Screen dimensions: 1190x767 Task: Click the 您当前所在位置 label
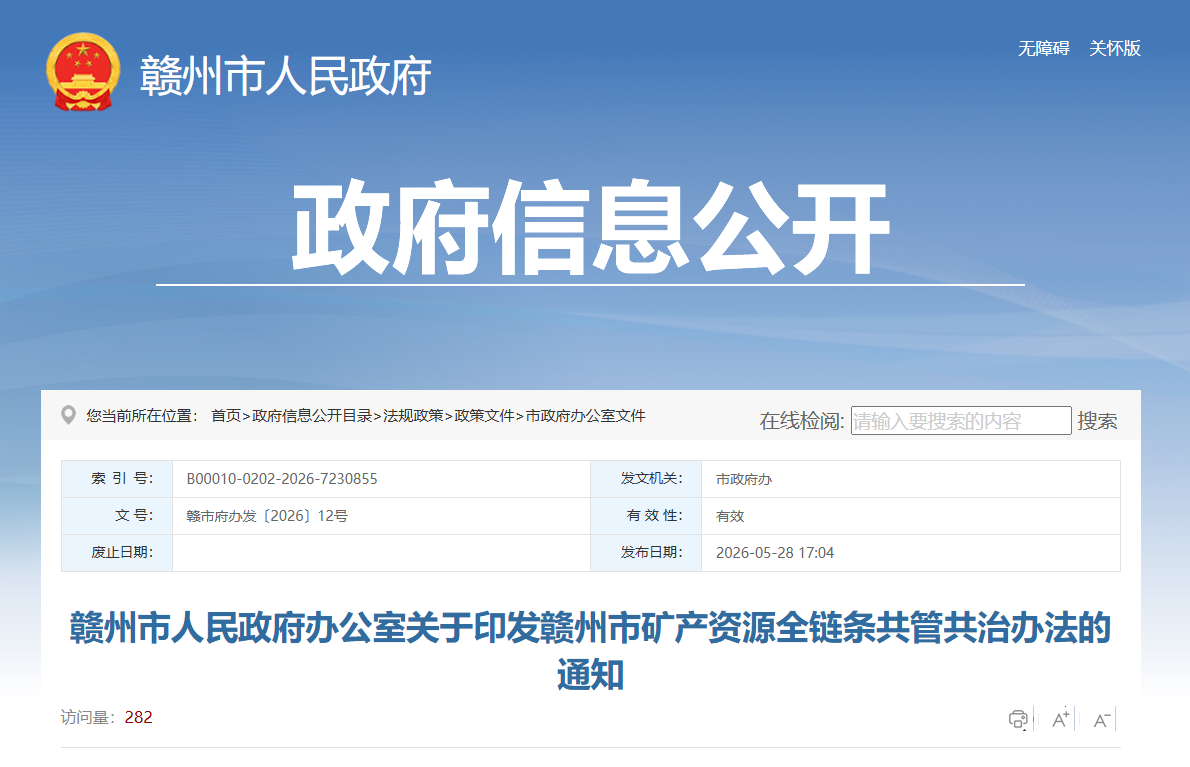142,416
